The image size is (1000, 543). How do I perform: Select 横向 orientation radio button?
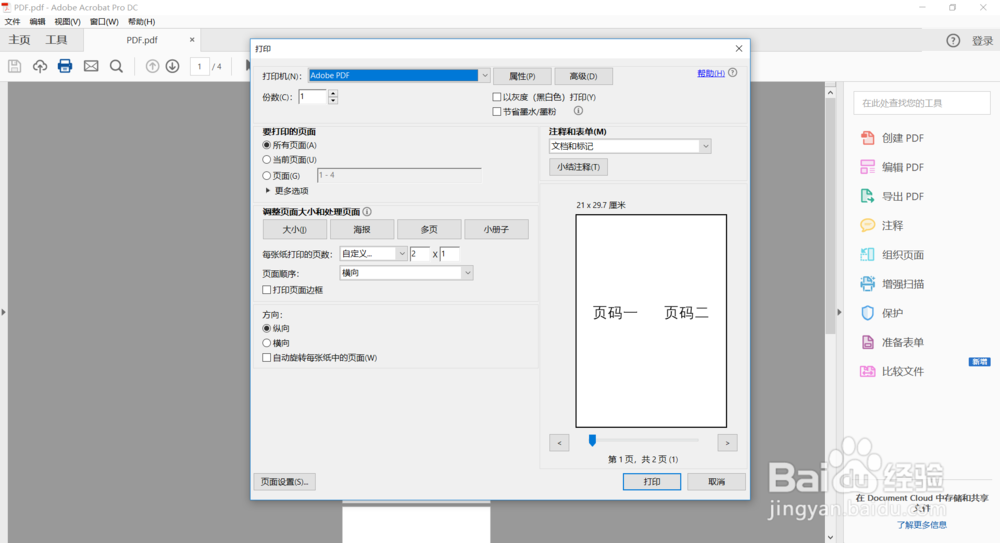click(267, 343)
